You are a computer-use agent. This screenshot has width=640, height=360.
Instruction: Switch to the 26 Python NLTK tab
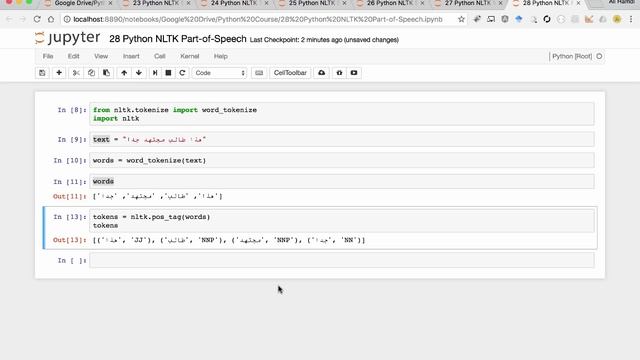pyautogui.click(x=389, y=3)
